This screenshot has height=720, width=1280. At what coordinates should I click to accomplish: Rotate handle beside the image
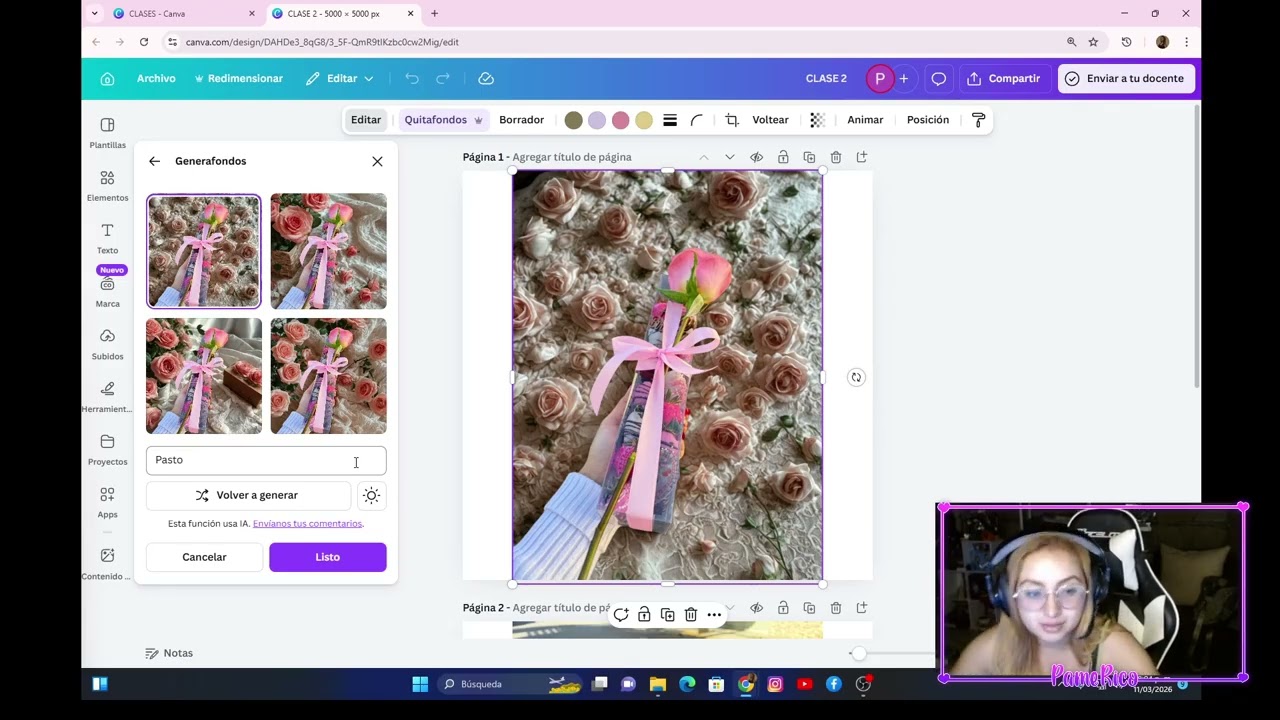pos(856,377)
